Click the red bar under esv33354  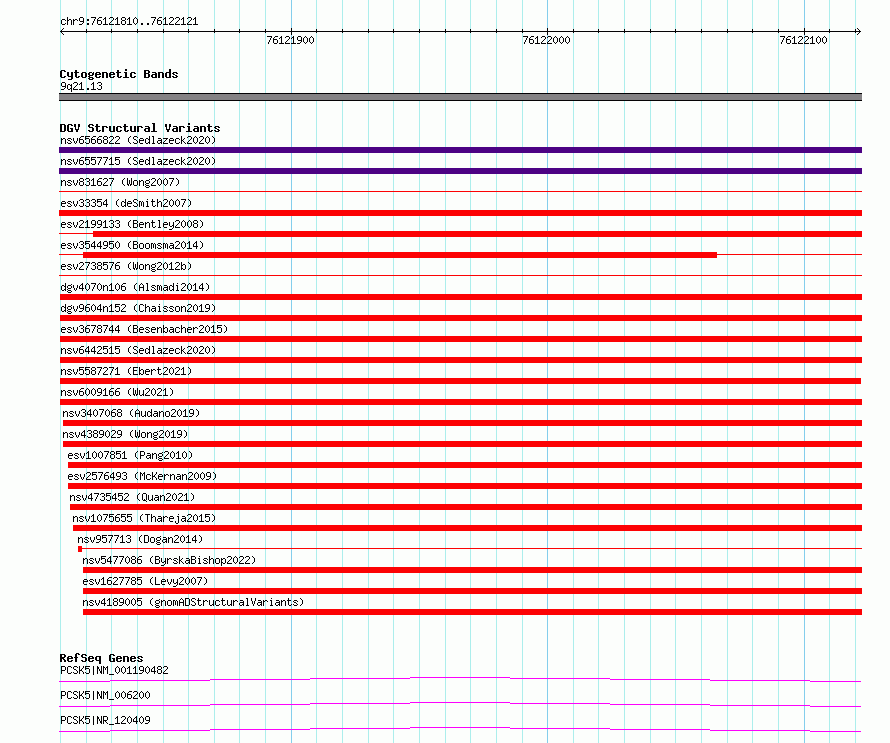point(460,213)
